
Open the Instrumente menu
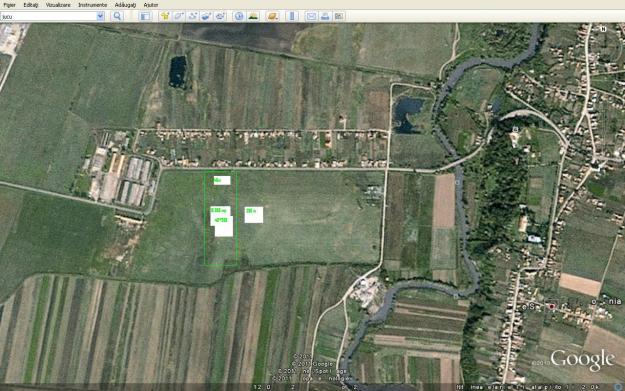pyautogui.click(x=92, y=5)
